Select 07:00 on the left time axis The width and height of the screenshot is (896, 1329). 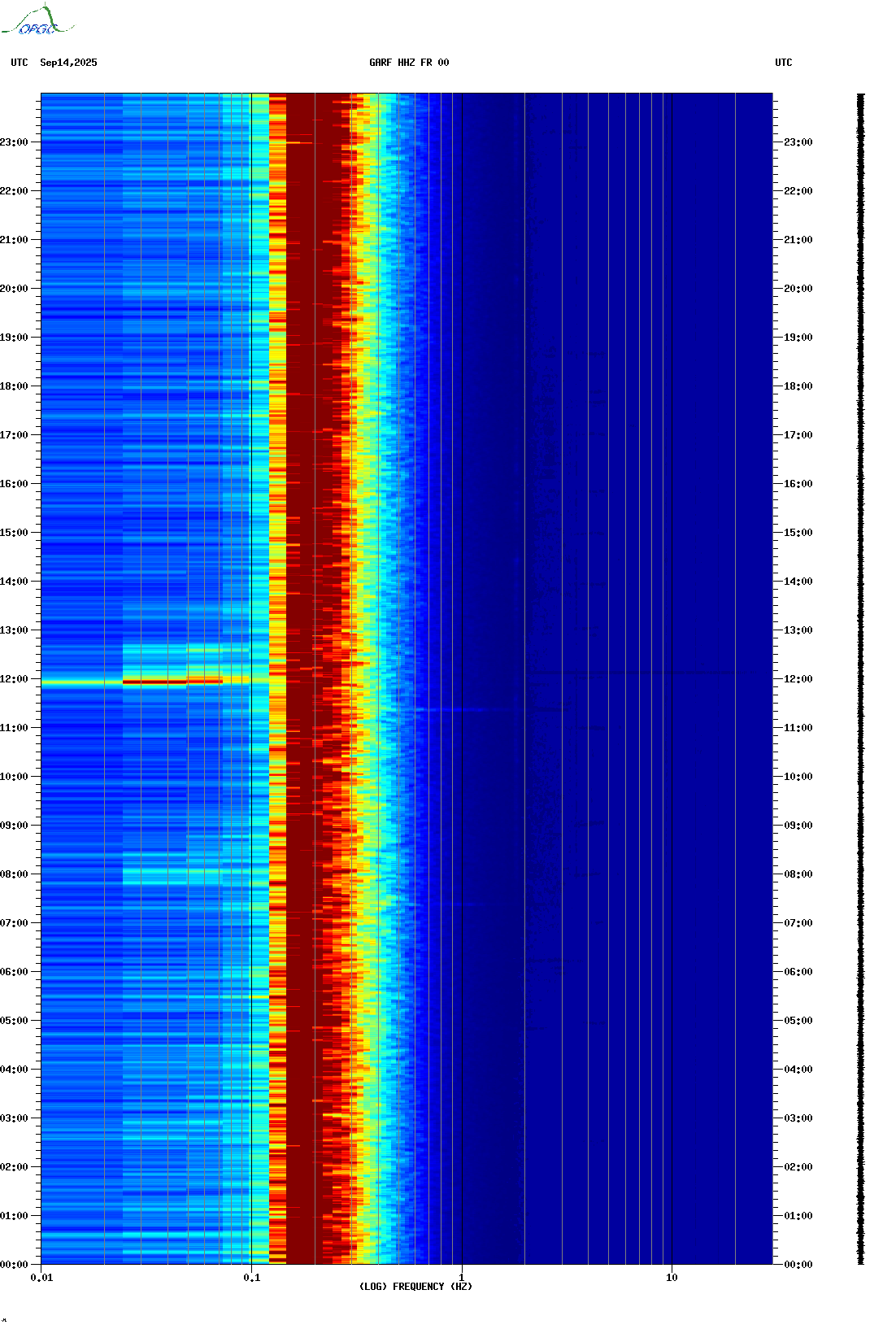[x=14, y=923]
